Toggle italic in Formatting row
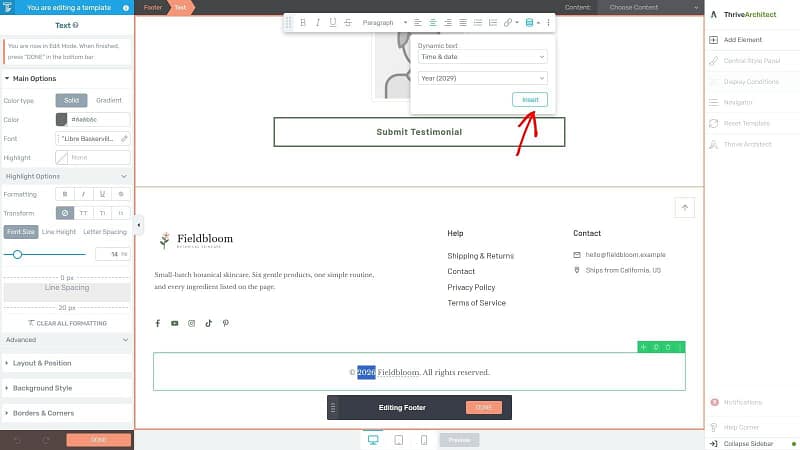Screen dimensions: 800x450 coord(84,194)
